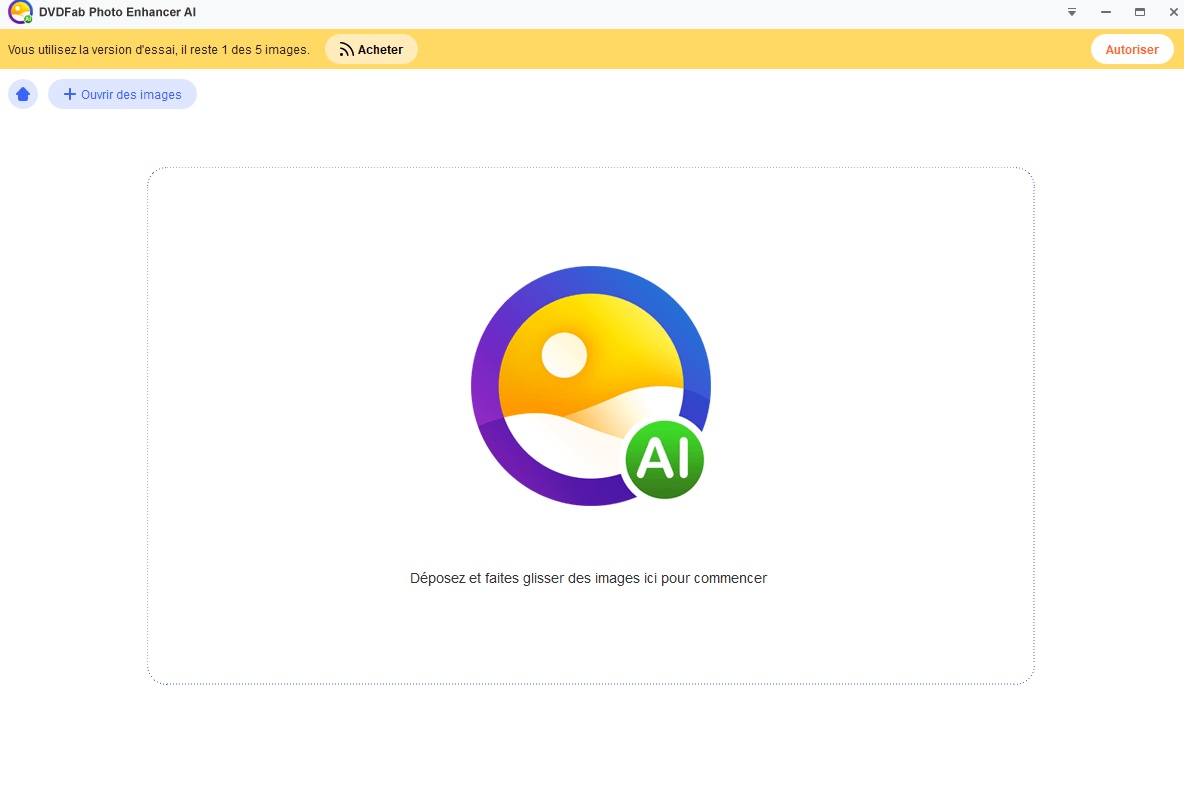1184x789 pixels.
Task: Click the trial version notice text
Action: point(159,50)
